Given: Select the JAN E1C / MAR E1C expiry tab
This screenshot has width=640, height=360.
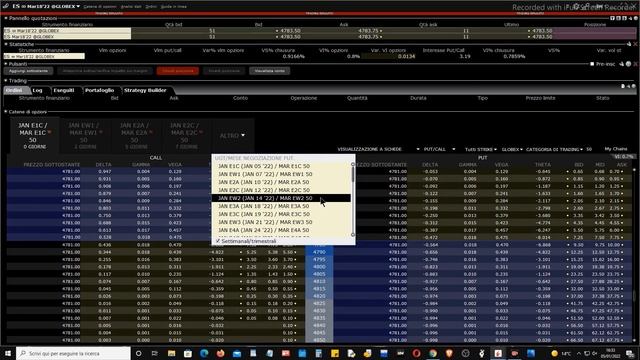Looking at the screenshot, I should [35, 135].
